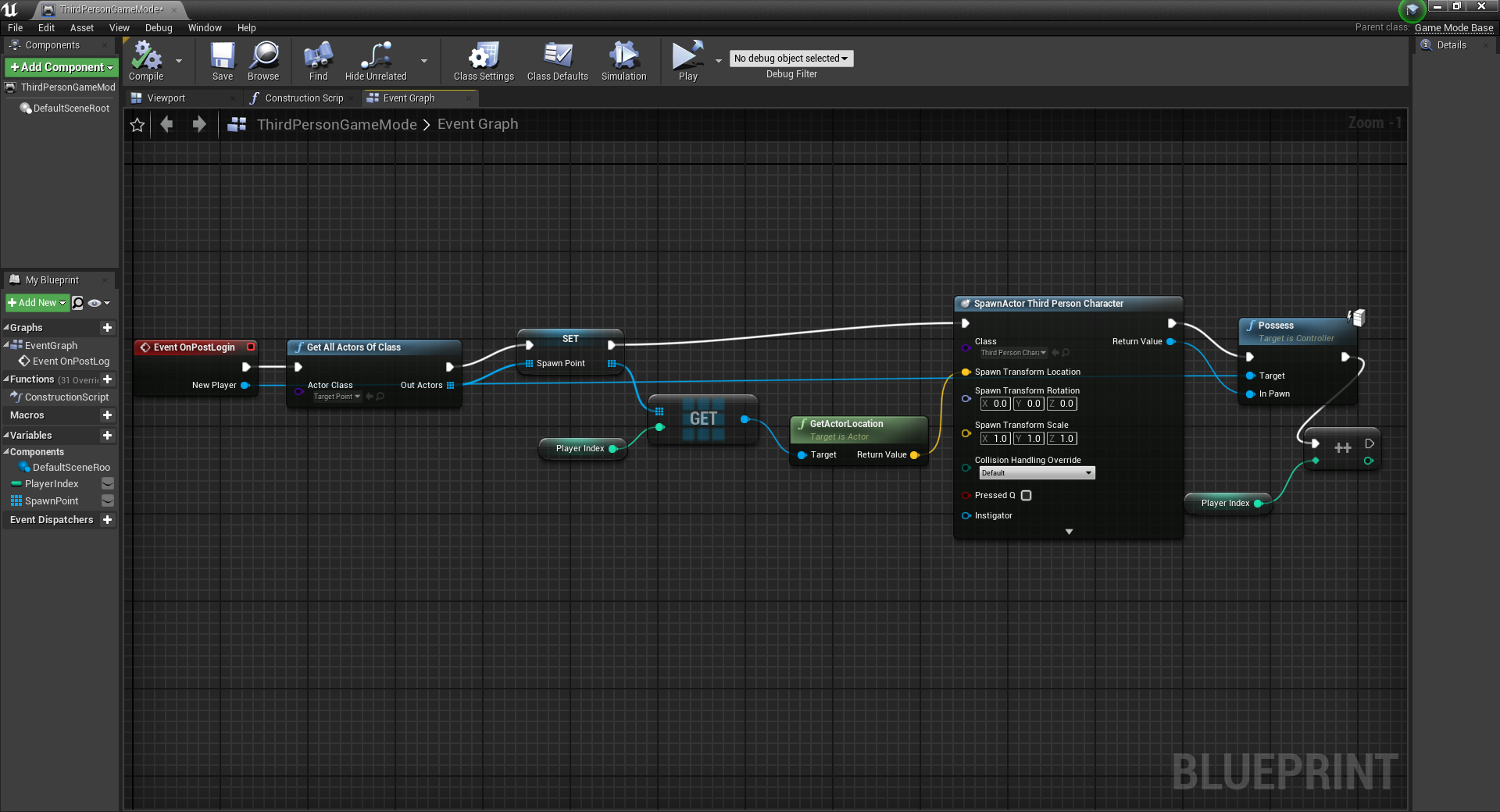Navigate forward in graph history
Viewport: 1500px width, 812px height.
click(x=199, y=124)
